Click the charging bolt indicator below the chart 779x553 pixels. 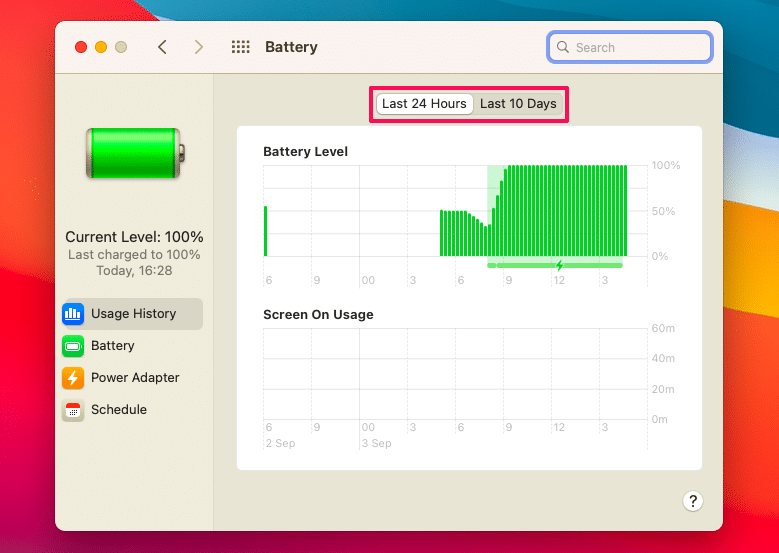(559, 265)
